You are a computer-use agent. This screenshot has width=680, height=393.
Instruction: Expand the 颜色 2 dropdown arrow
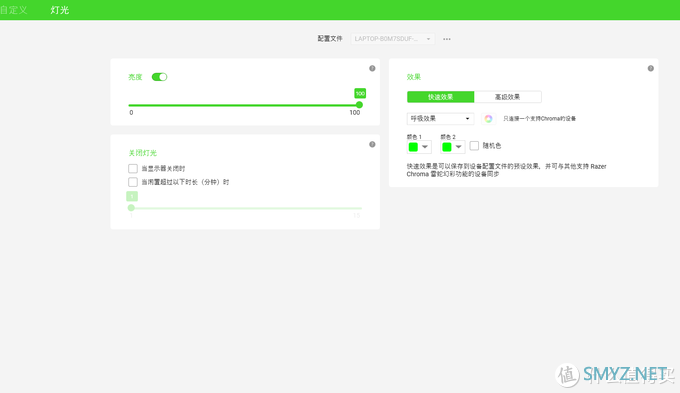(x=458, y=147)
